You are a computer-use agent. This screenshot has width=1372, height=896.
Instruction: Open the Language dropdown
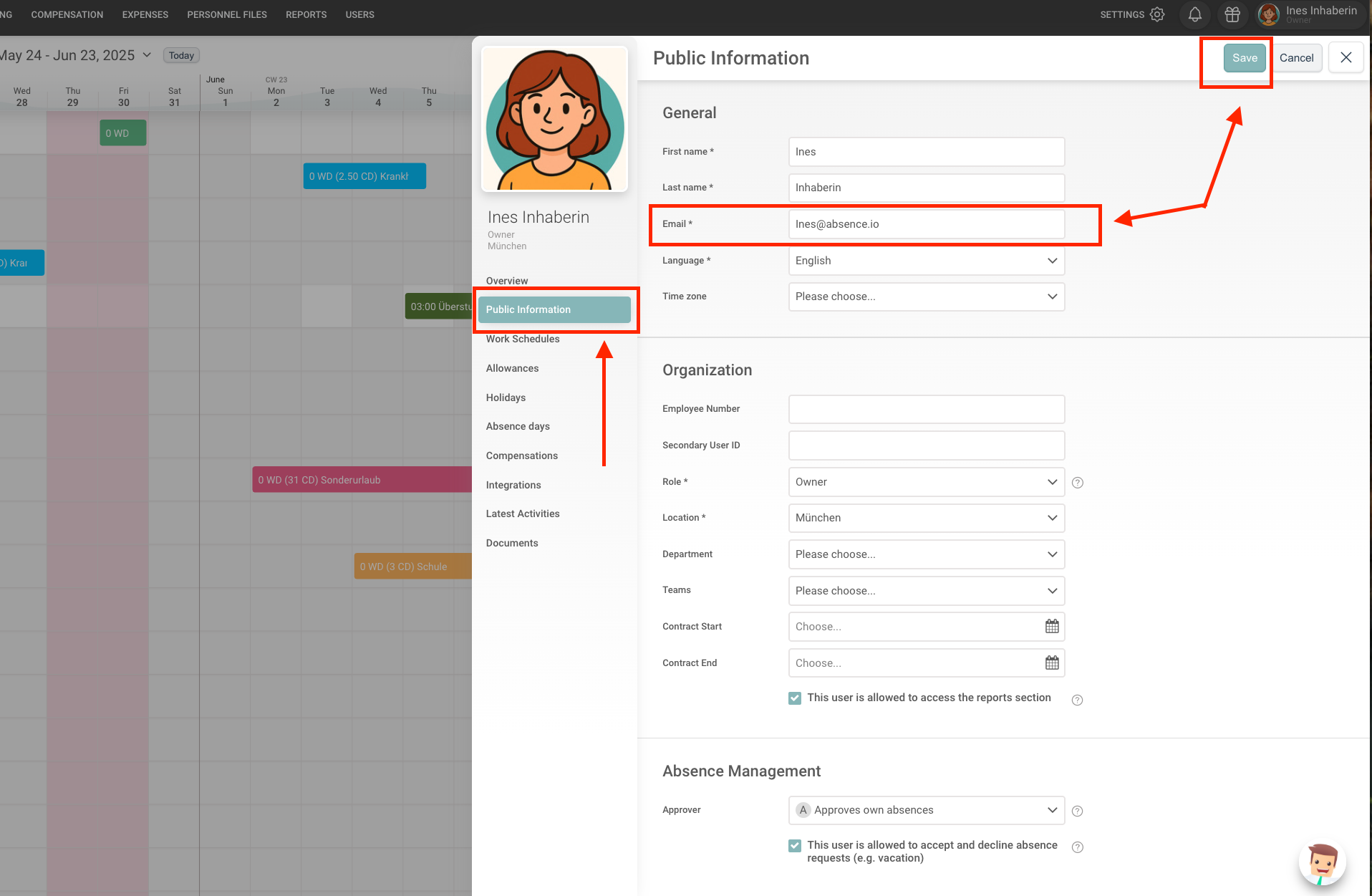927,261
